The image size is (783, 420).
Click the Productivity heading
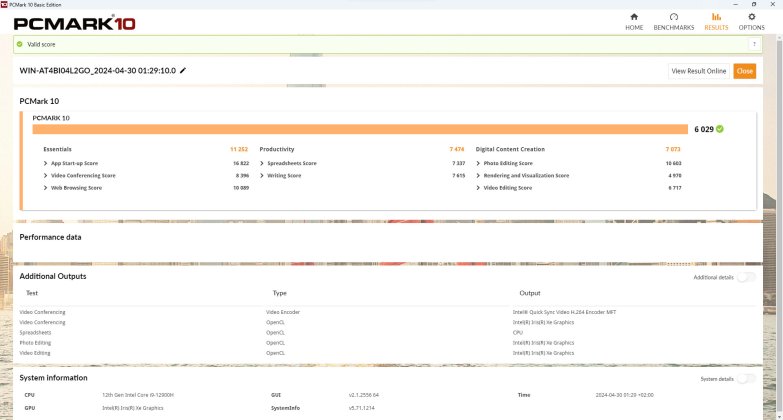[277, 149]
